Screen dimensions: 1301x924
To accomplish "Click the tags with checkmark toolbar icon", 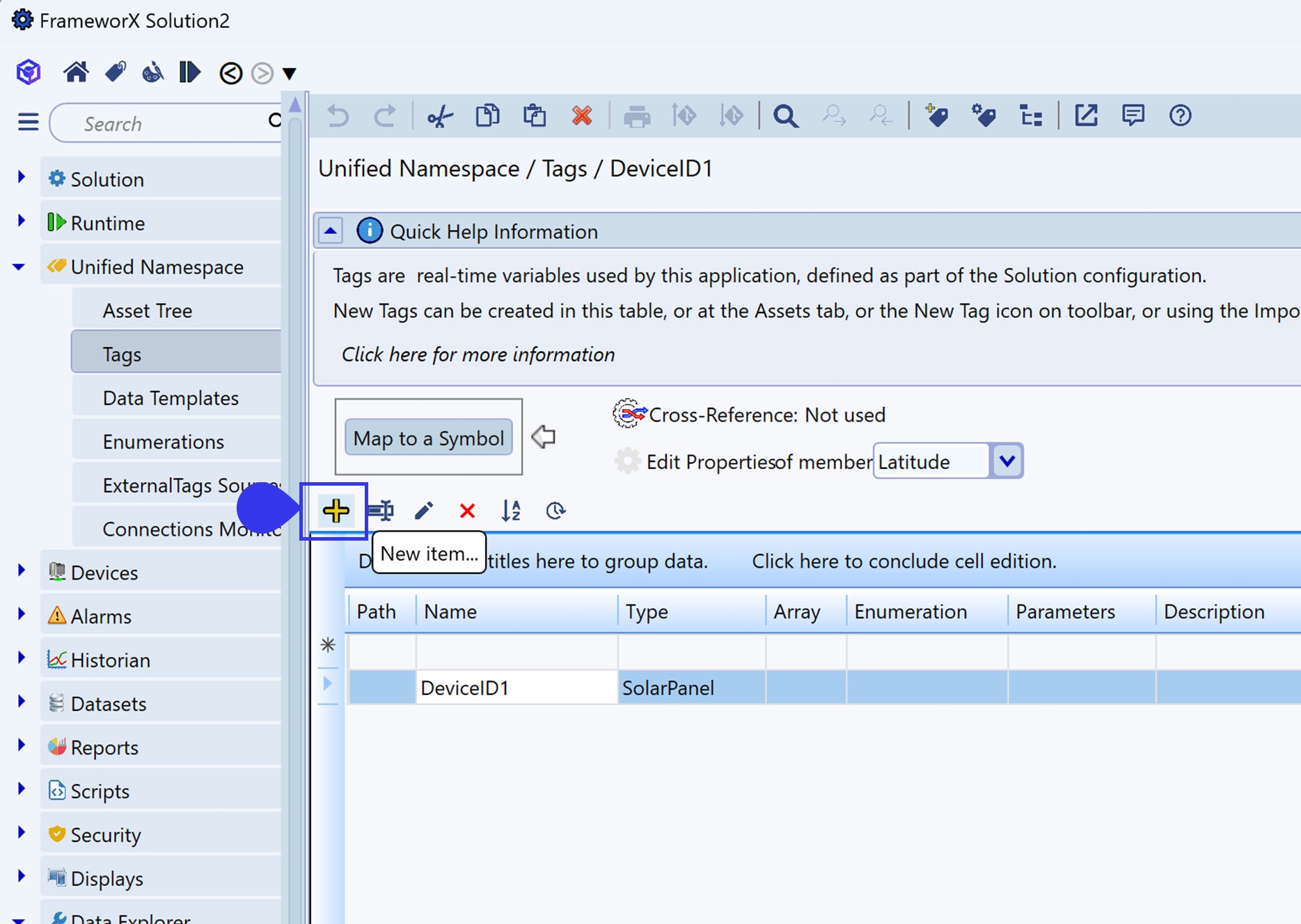I will [x=984, y=115].
